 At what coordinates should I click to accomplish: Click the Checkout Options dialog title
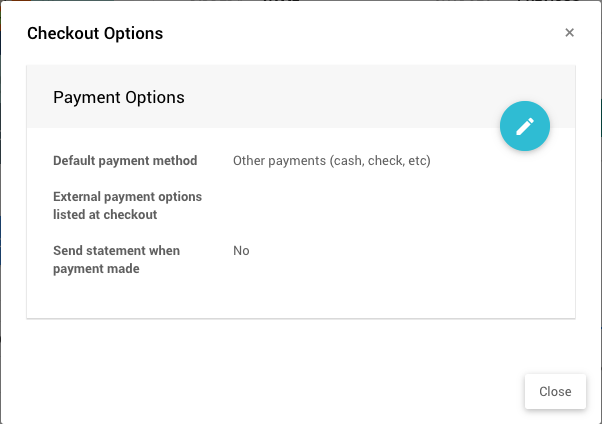pyautogui.click(x=95, y=34)
